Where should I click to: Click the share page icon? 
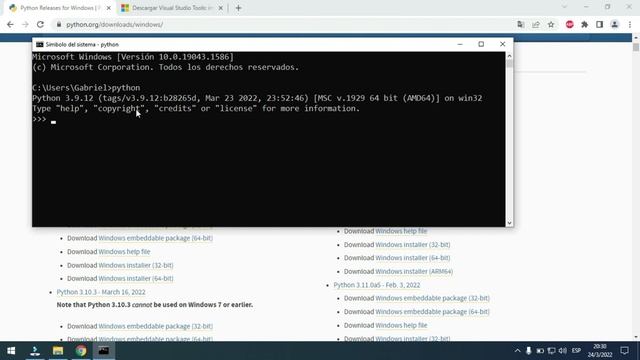click(x=536, y=24)
